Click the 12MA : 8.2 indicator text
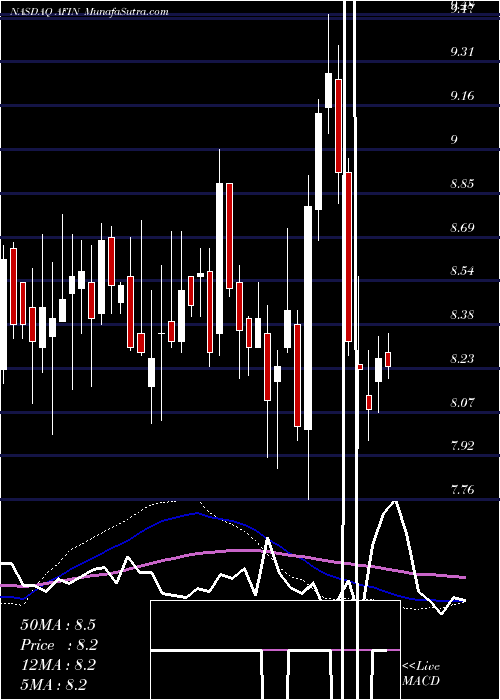This screenshot has width=500, height=700. pos(58,665)
